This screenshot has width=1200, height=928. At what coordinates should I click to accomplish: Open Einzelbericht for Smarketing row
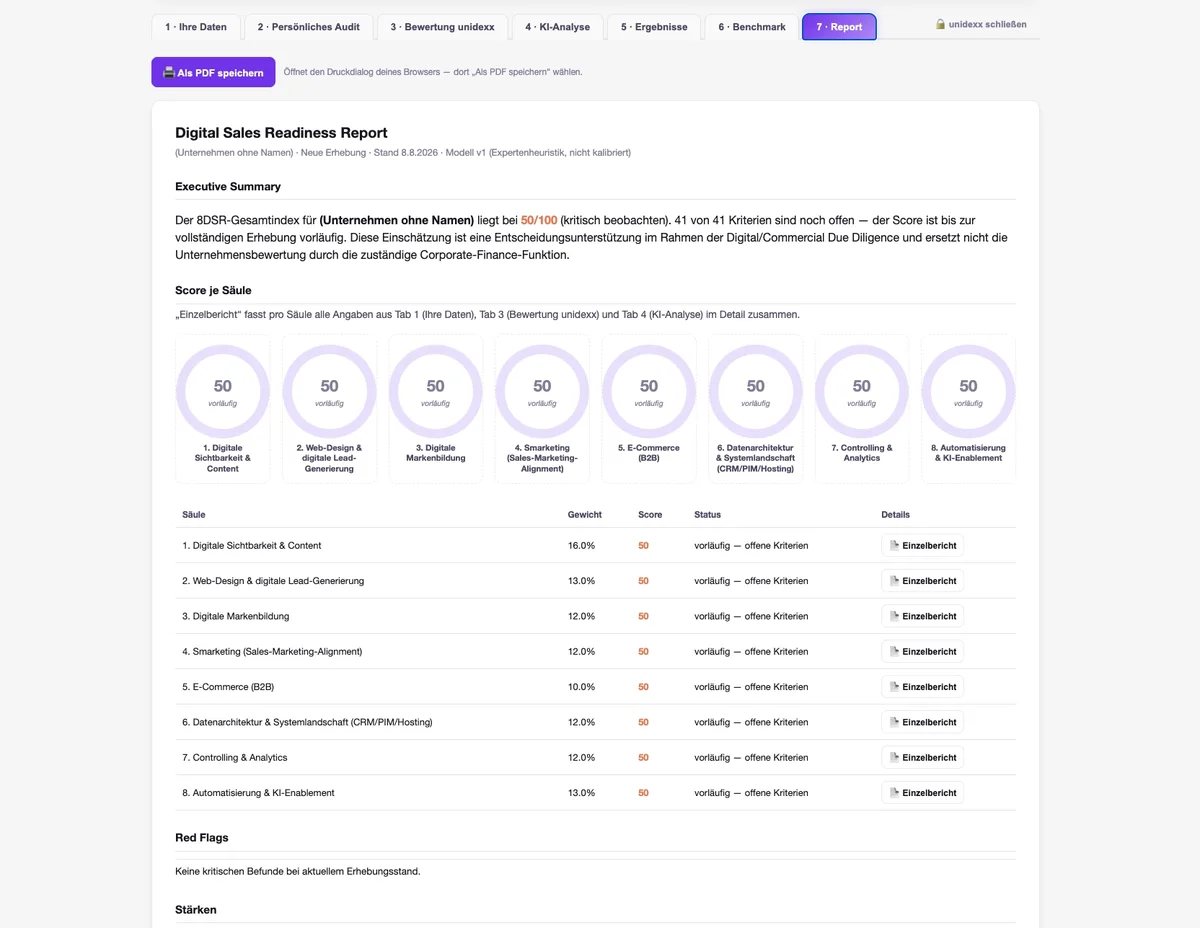tap(922, 651)
